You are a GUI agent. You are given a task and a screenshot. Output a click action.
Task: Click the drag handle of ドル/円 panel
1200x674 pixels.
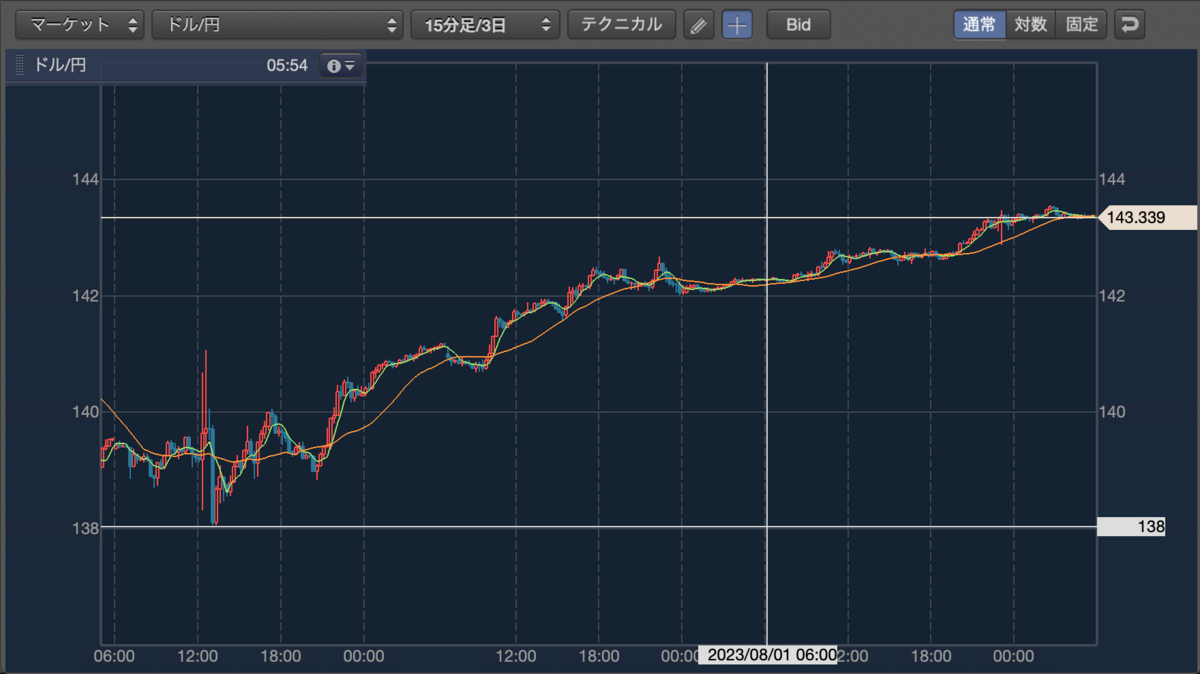click(19, 66)
